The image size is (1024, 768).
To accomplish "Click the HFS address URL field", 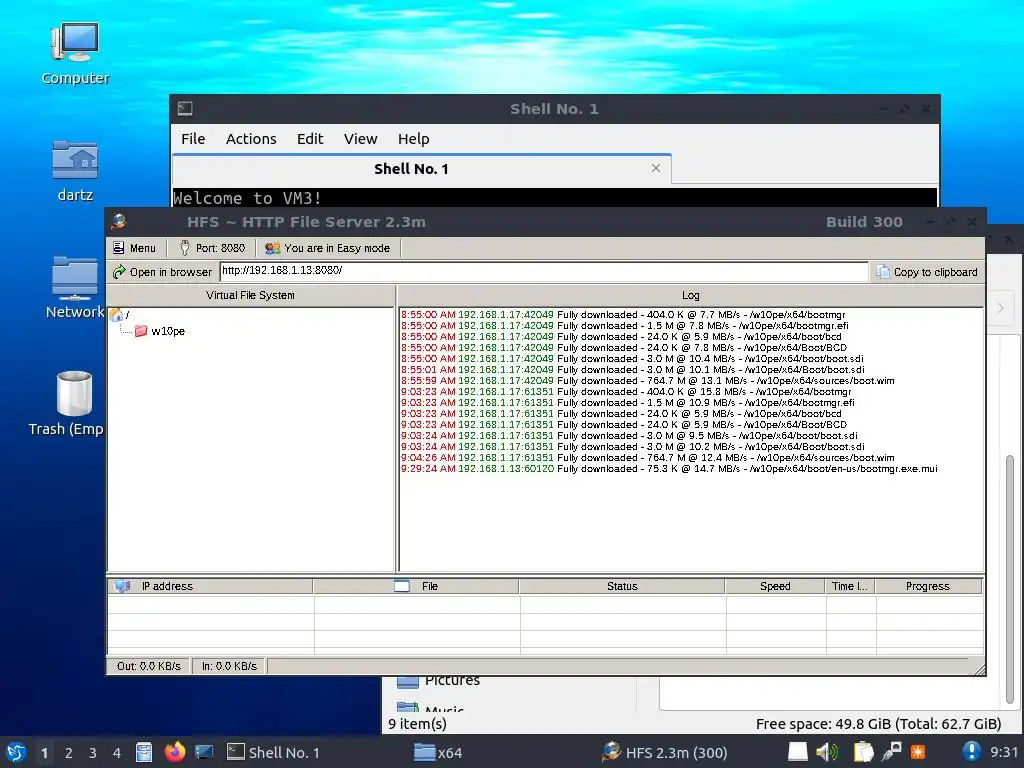I will coord(543,271).
